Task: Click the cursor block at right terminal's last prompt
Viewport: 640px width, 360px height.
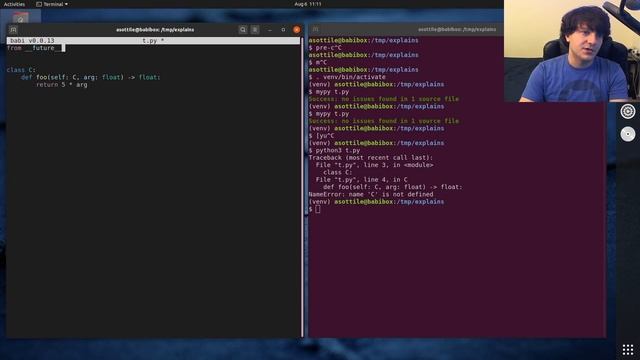Action: coord(318,209)
